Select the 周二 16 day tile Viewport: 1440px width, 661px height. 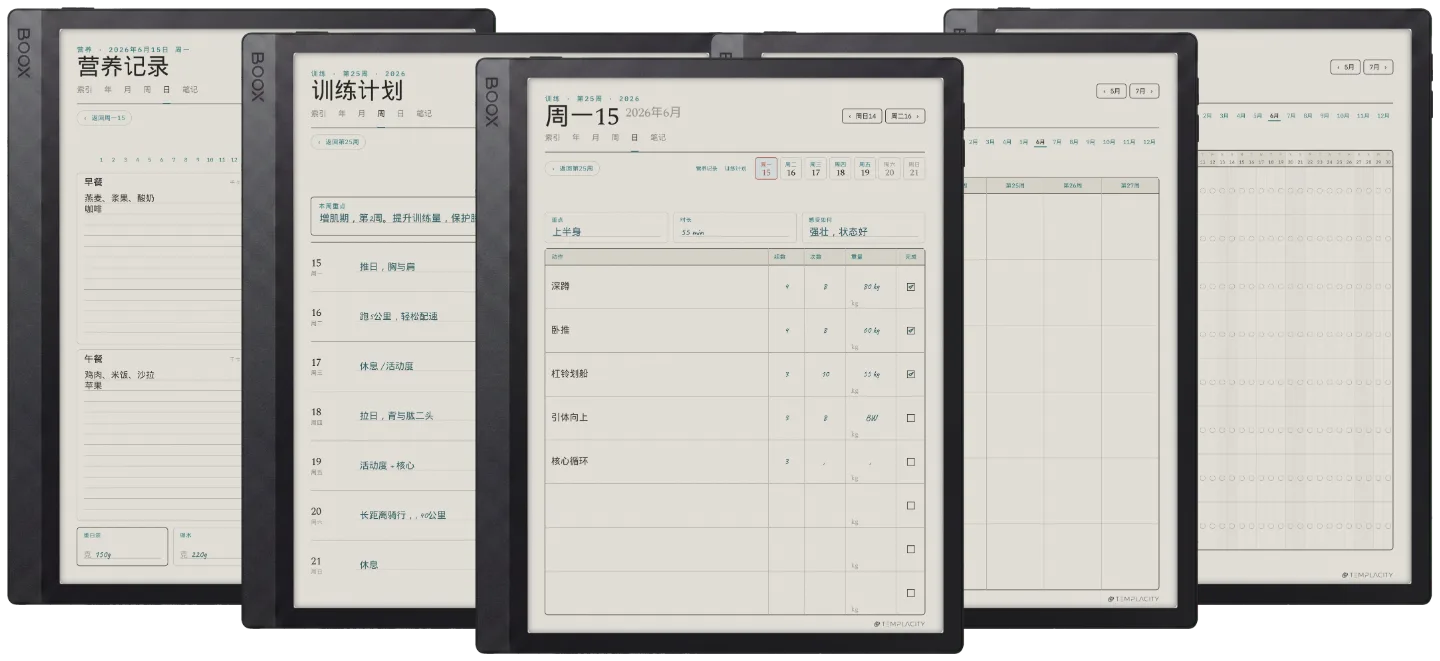click(x=790, y=169)
